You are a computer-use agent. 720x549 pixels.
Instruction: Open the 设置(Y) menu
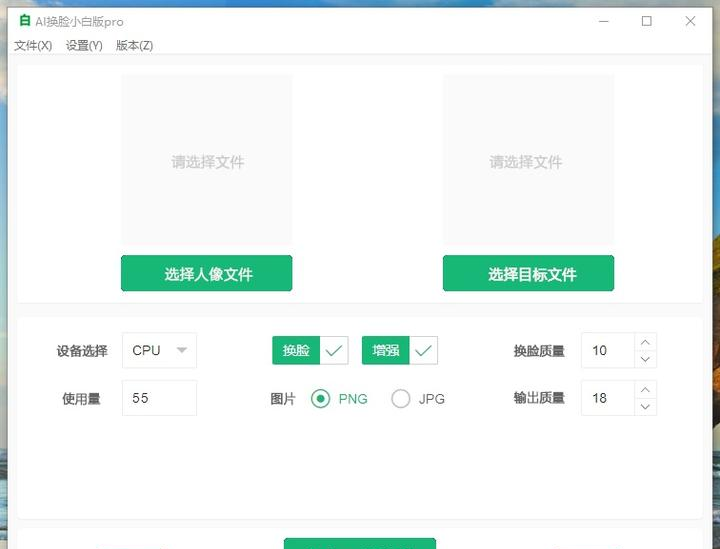(x=84, y=45)
